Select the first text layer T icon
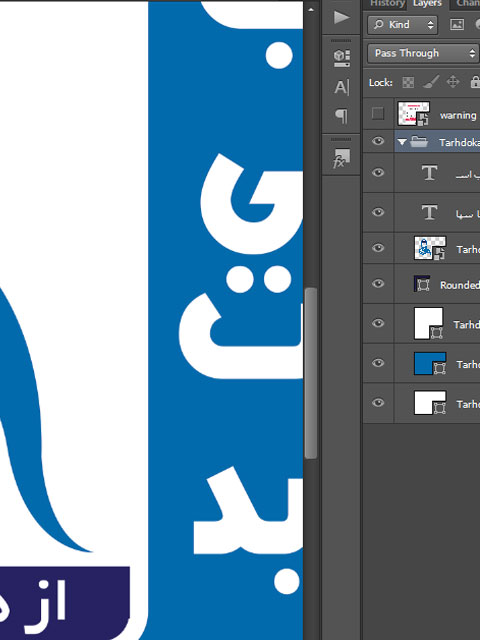 pyautogui.click(x=429, y=173)
